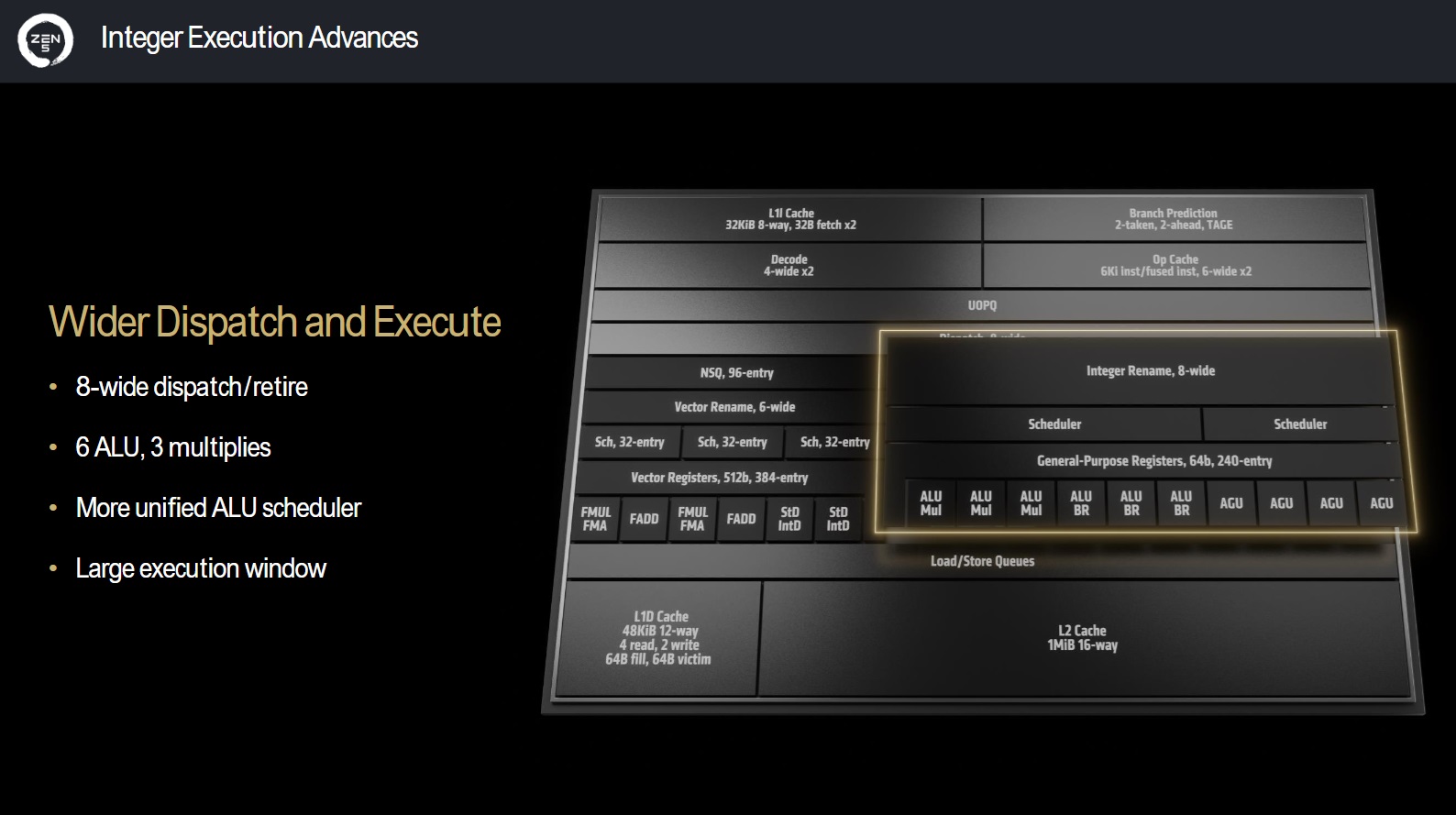Click the Scheduler block above the last AGU units
This screenshot has height=815, width=1456.
tap(1300, 424)
